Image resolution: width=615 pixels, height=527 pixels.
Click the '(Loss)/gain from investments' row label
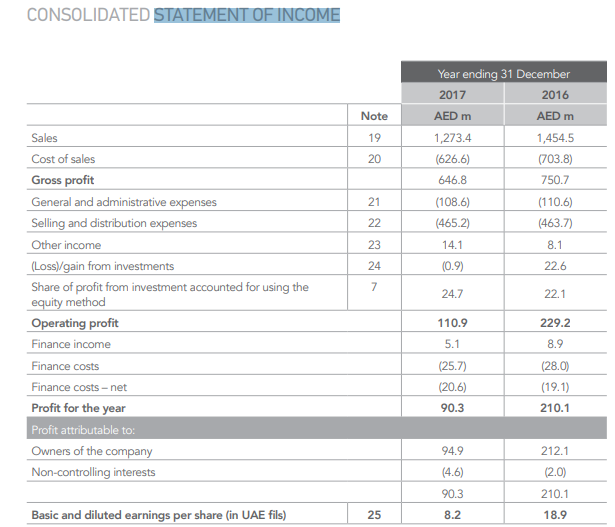point(102,266)
